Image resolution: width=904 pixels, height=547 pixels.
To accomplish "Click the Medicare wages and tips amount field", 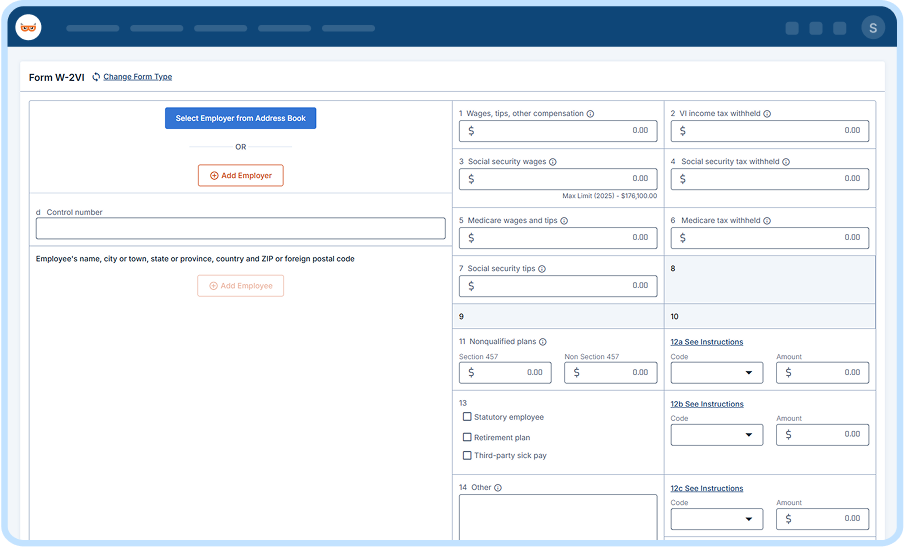I will click(558, 238).
